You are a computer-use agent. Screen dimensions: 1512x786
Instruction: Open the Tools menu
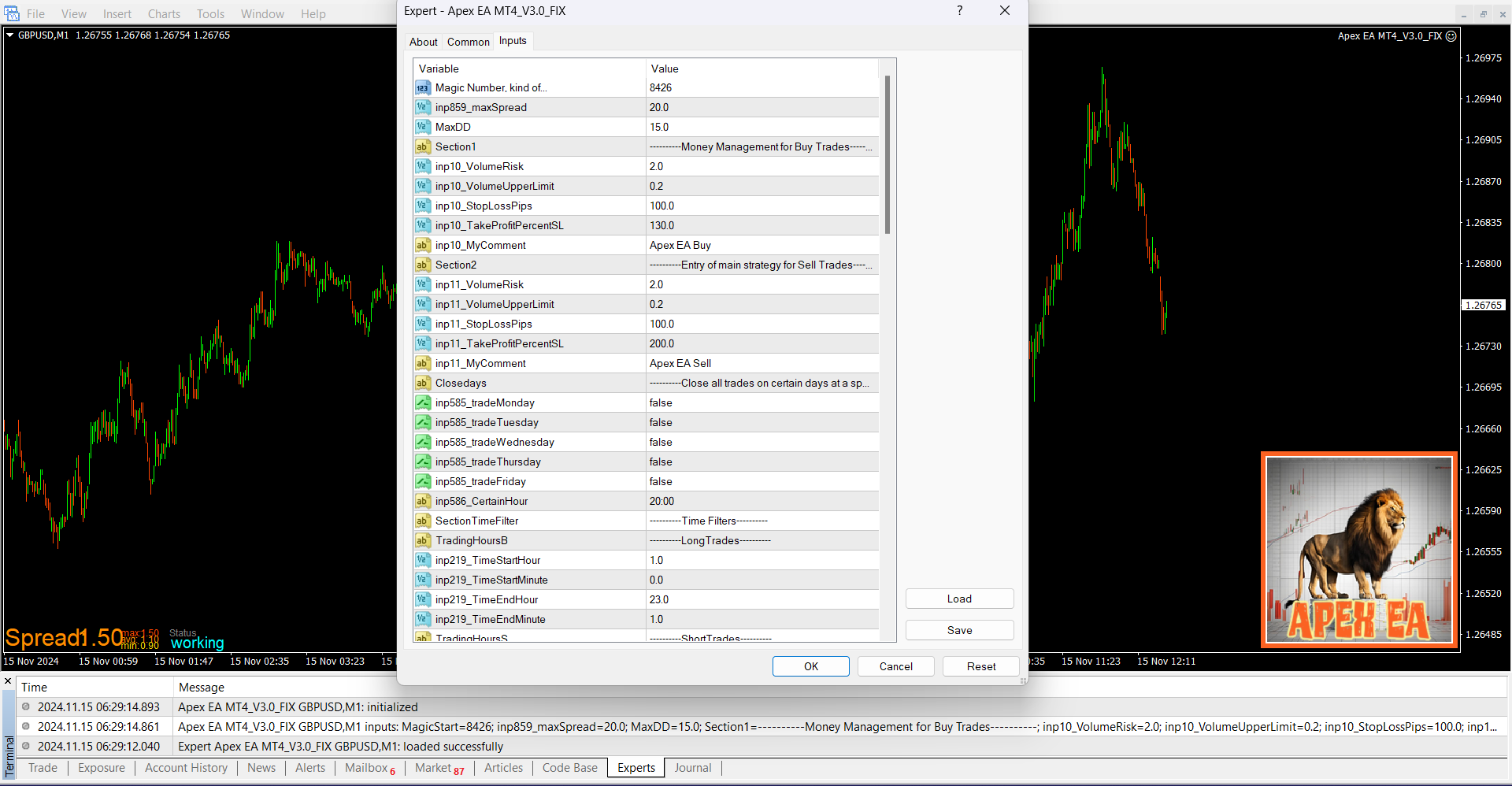coord(210,14)
